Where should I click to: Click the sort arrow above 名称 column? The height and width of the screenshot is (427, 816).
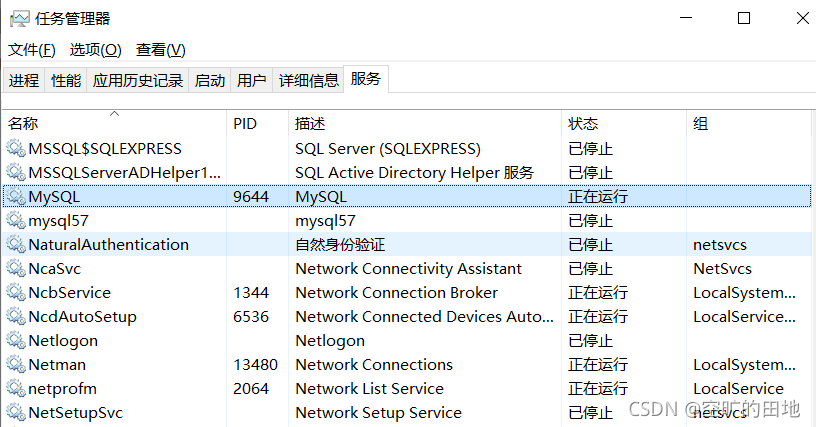(114, 113)
